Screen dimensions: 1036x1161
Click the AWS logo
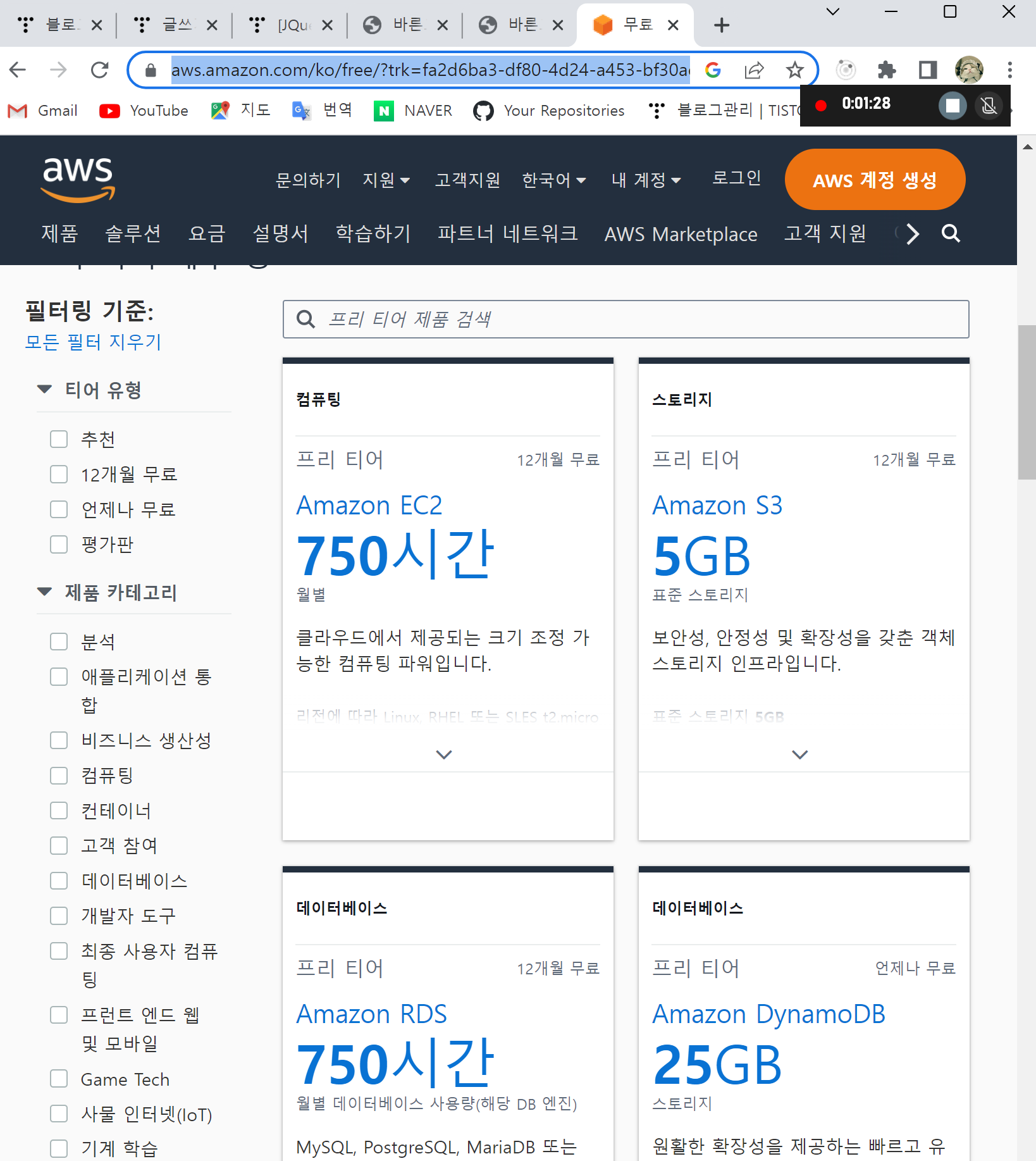pyautogui.click(x=78, y=179)
